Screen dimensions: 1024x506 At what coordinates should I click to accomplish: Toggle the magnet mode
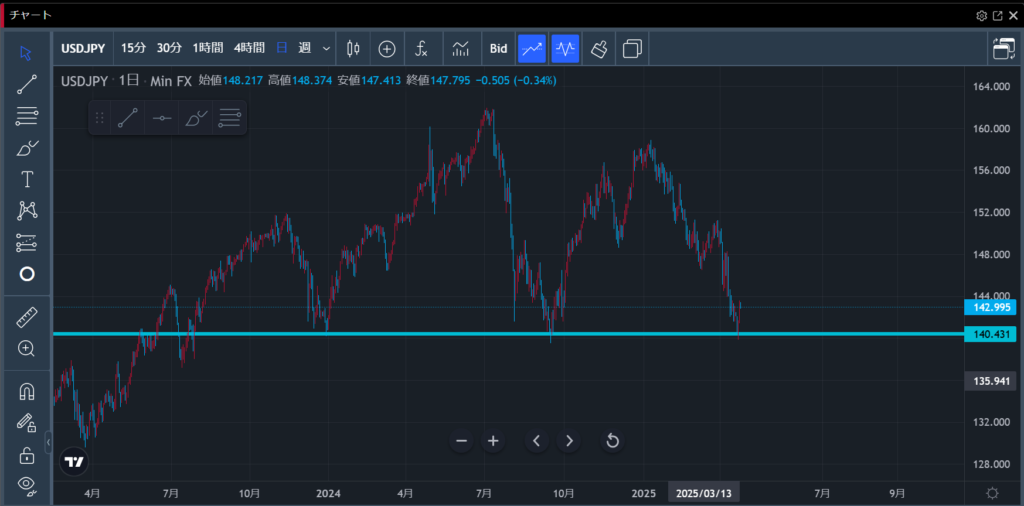coord(26,392)
